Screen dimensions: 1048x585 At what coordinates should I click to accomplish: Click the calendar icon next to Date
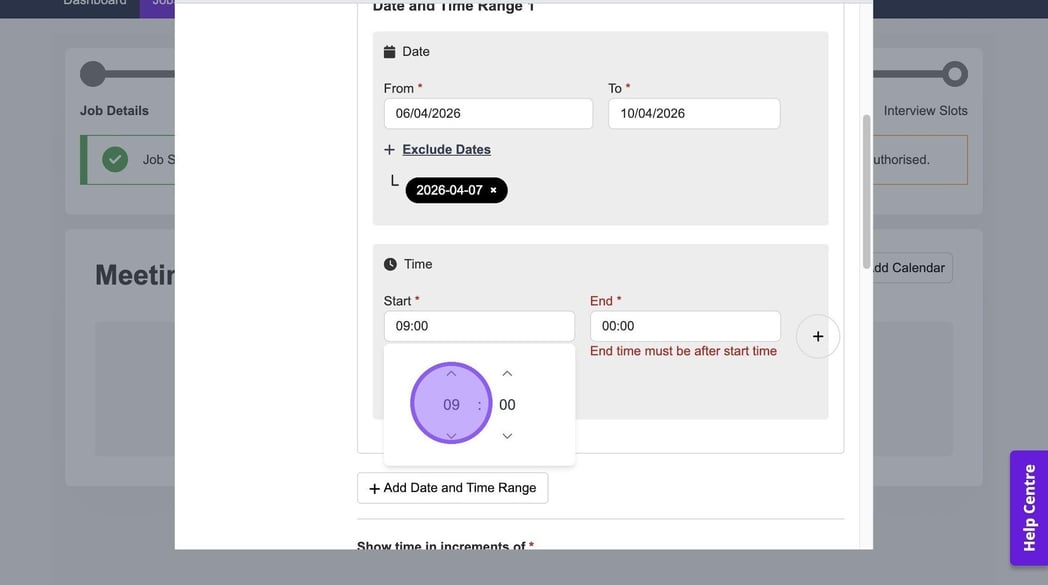(x=389, y=52)
